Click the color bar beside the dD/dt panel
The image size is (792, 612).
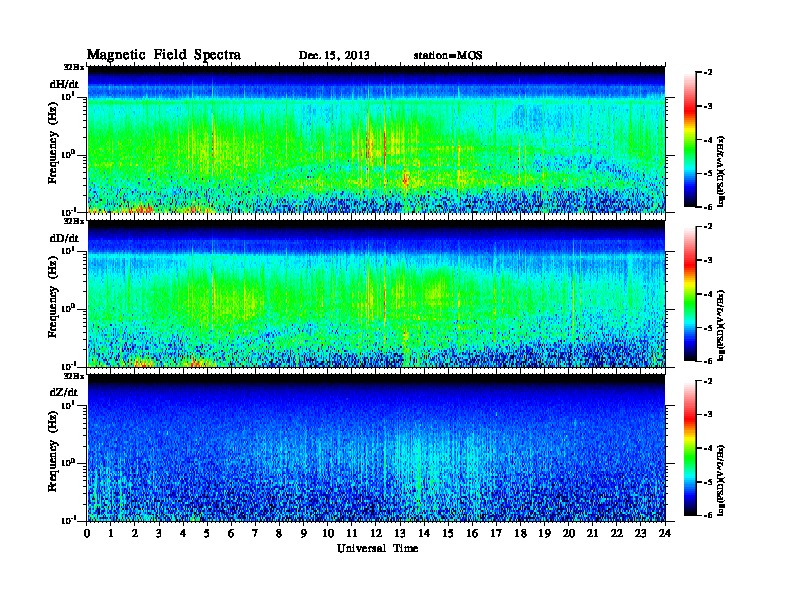[x=690, y=294]
